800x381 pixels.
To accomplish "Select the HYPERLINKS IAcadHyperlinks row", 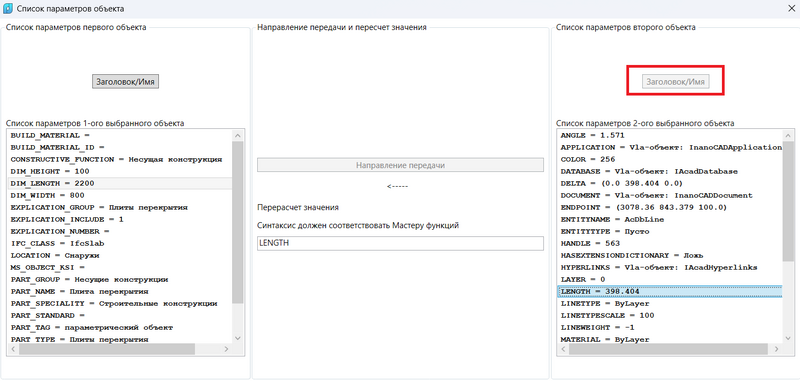I will (669, 267).
